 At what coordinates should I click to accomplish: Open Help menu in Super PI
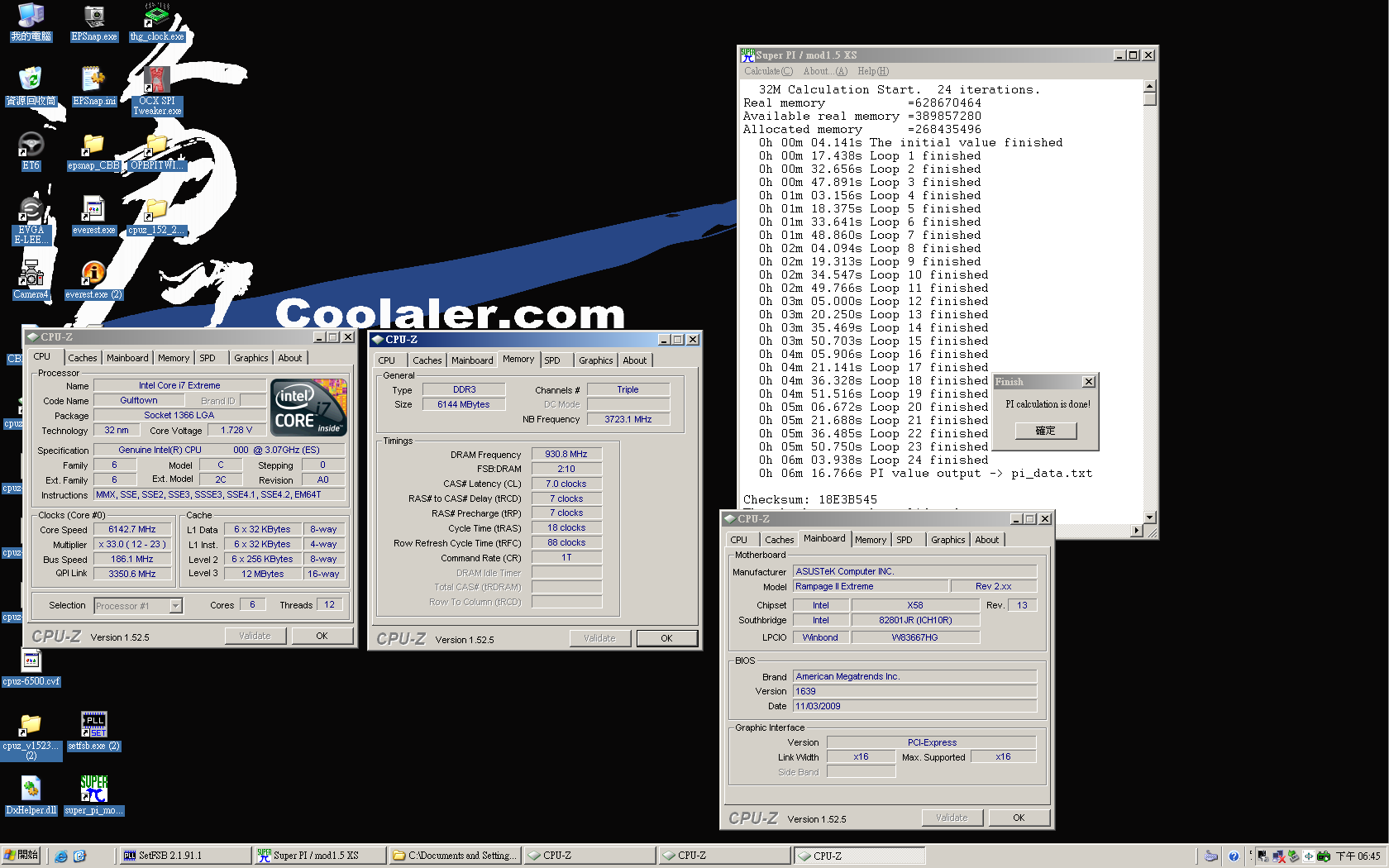873,71
